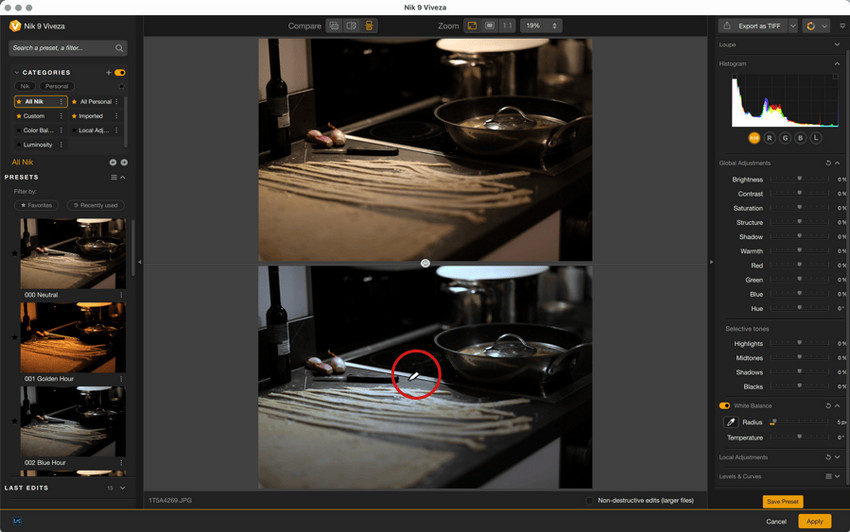Expand the Loupe panel
This screenshot has width=850, height=532.
pyautogui.click(x=836, y=44)
